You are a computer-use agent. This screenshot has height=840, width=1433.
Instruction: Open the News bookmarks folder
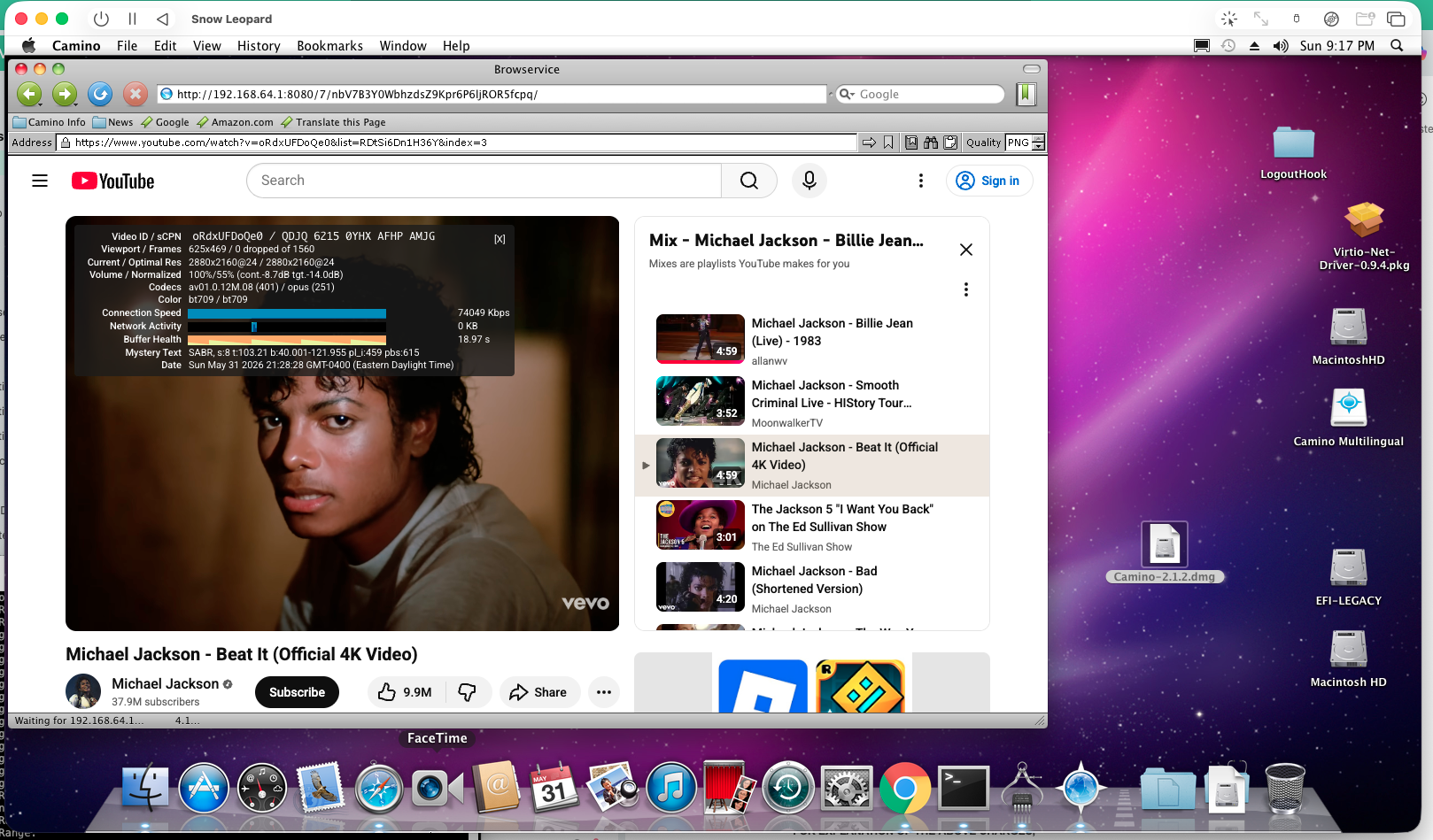click(112, 122)
